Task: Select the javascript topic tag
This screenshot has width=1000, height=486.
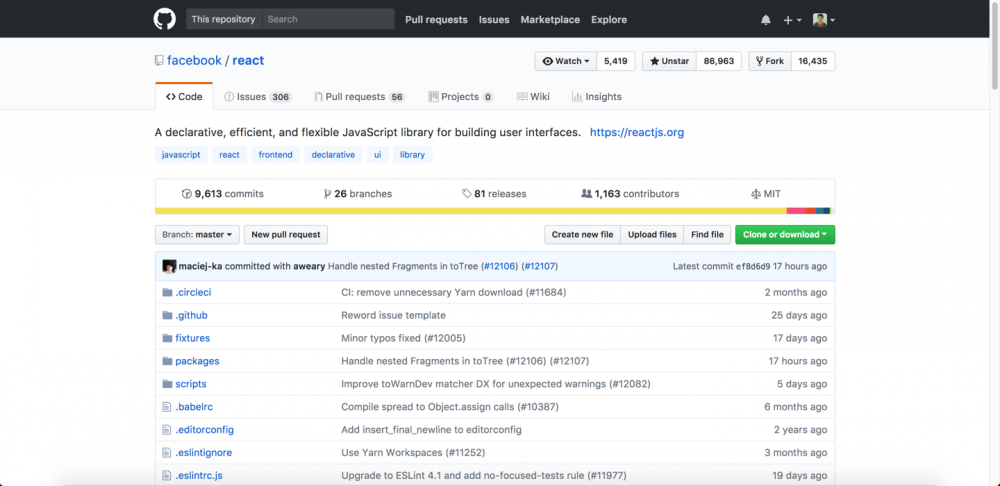Action: [181, 155]
